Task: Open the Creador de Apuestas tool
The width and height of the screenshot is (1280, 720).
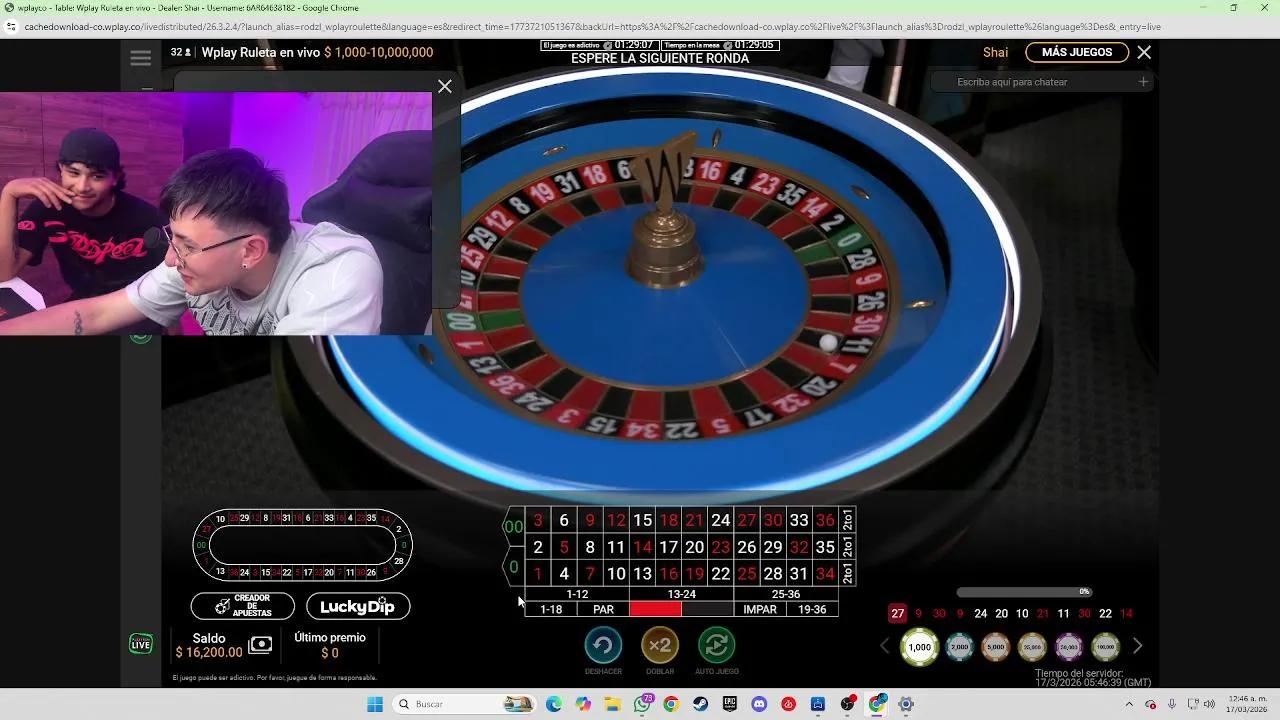Action: click(x=241, y=606)
